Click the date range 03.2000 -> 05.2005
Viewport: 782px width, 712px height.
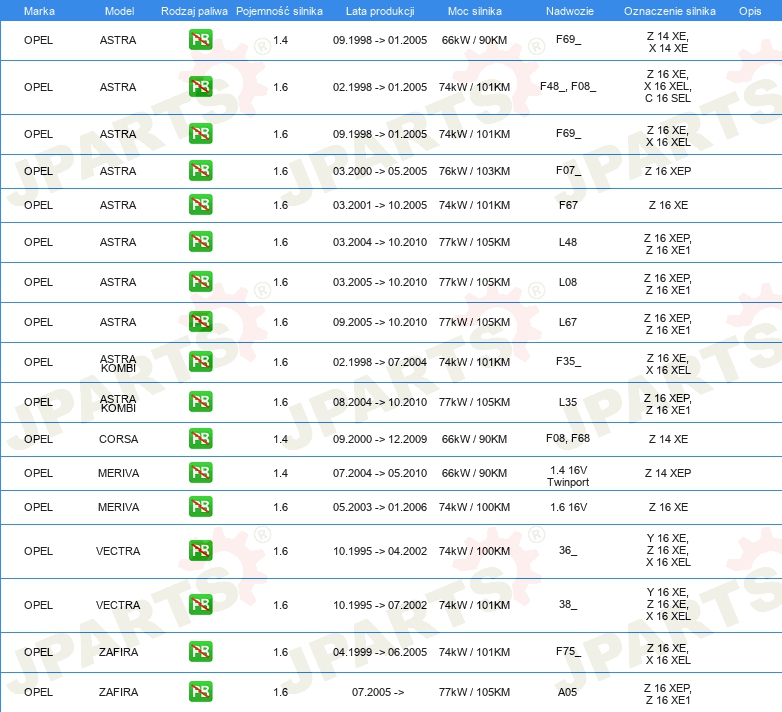380,171
